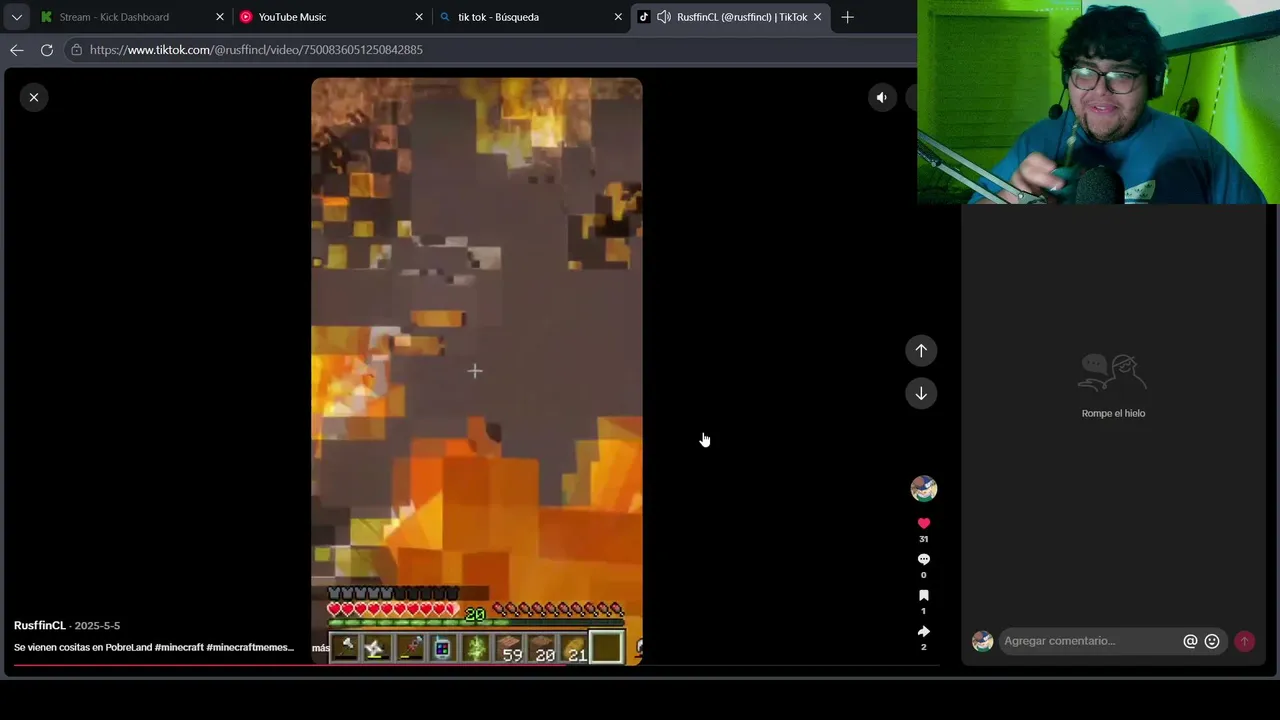Click your avatar beside the comment field
1280x720 pixels.
click(x=983, y=641)
